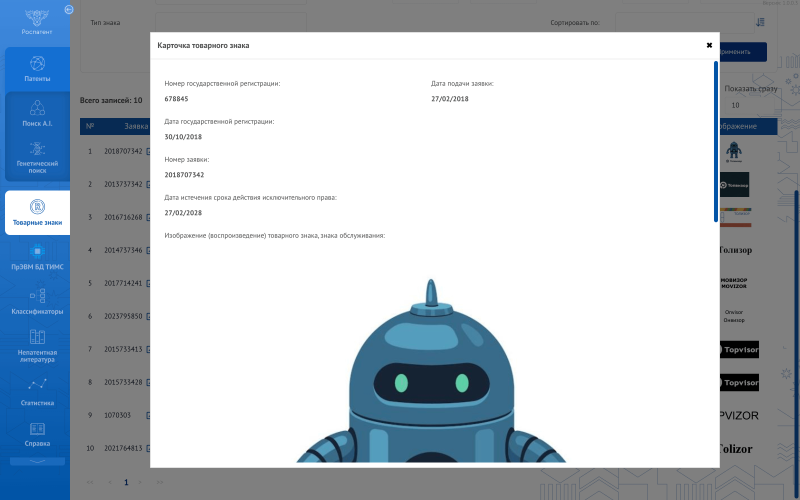Expand the sidebar bottom chevron

coord(37,462)
